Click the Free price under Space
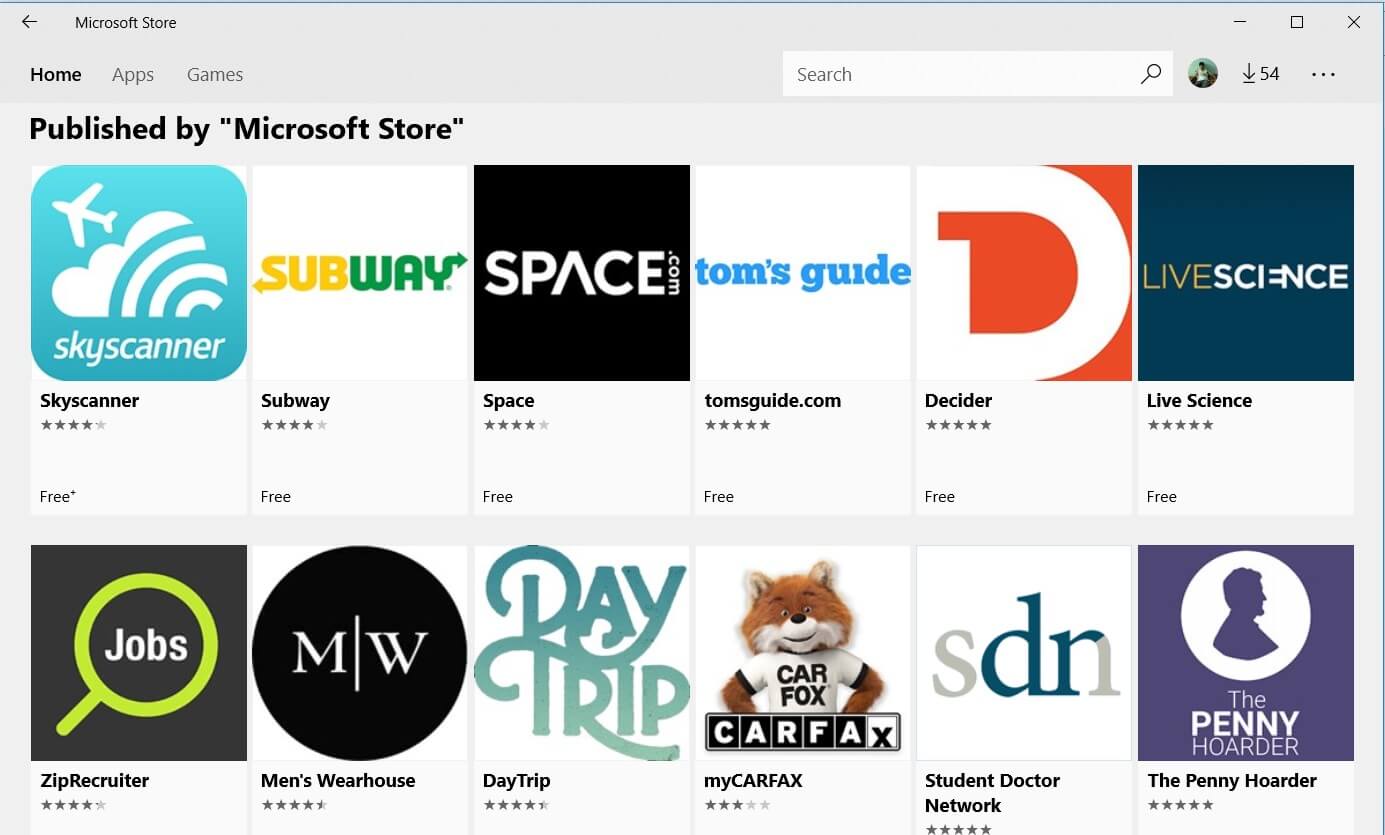The width and height of the screenshot is (1385, 835). coord(498,496)
